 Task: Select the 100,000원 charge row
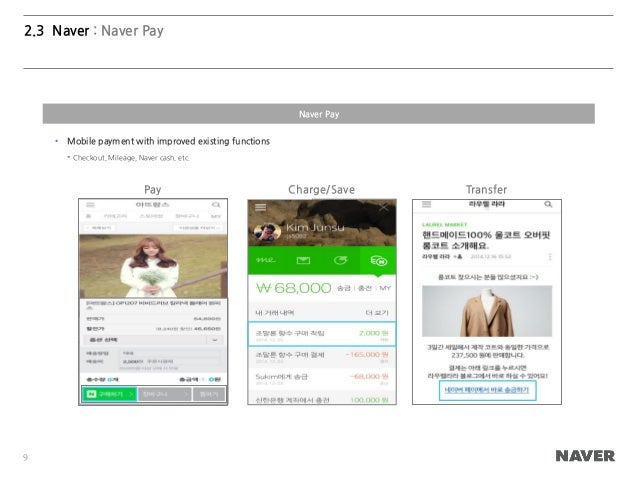pyautogui.click(x=322, y=399)
